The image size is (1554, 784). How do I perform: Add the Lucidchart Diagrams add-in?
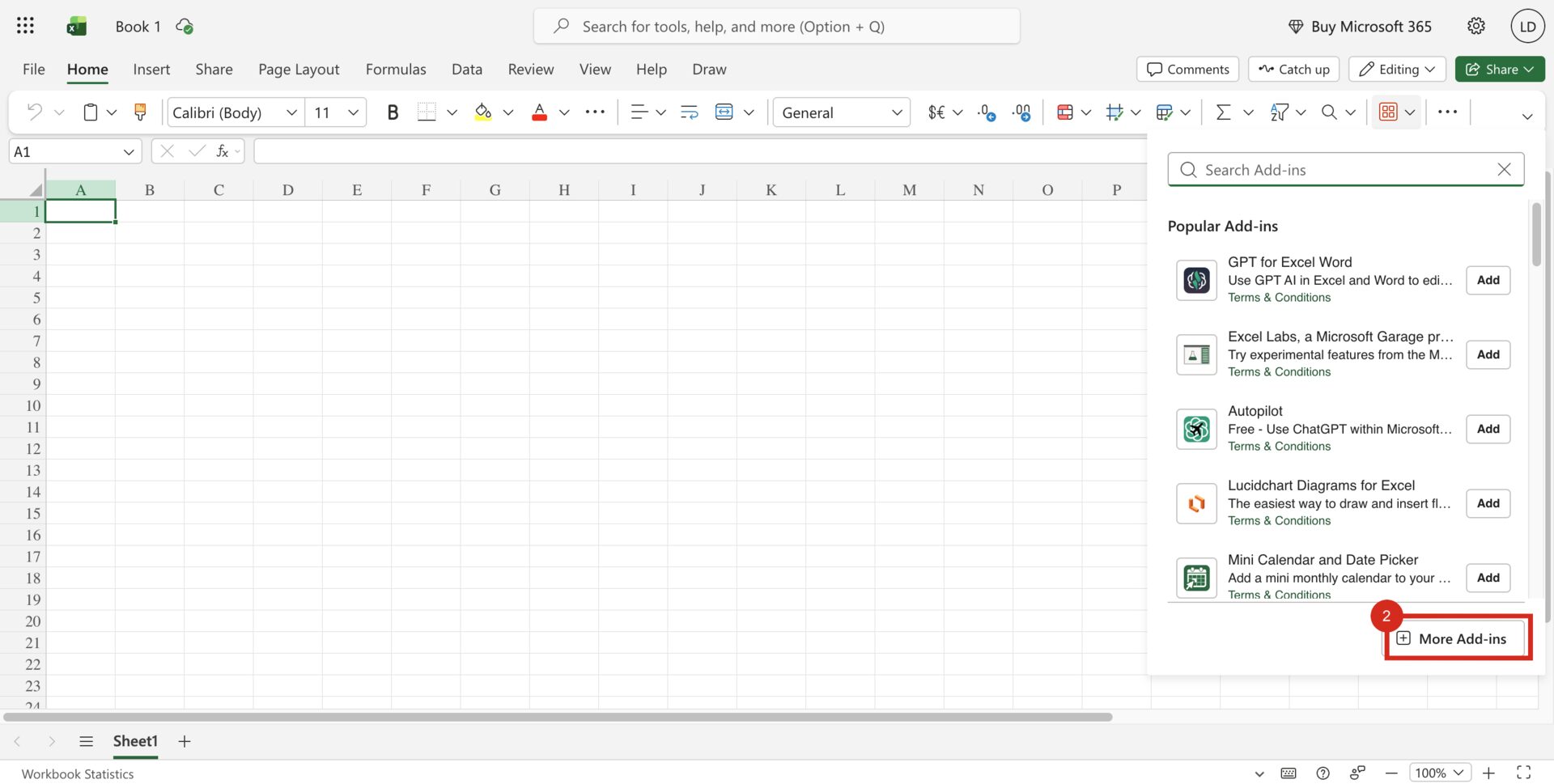click(x=1488, y=503)
